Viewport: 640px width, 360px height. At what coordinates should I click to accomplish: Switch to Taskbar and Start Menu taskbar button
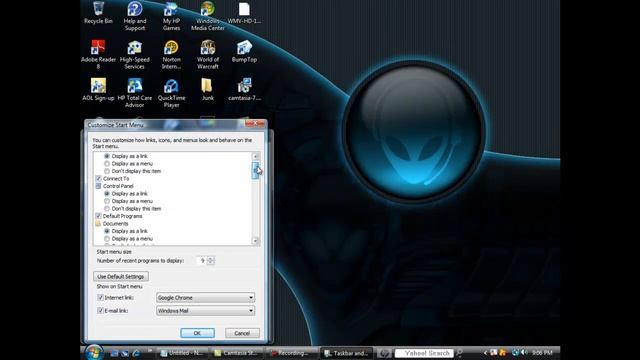pos(346,353)
